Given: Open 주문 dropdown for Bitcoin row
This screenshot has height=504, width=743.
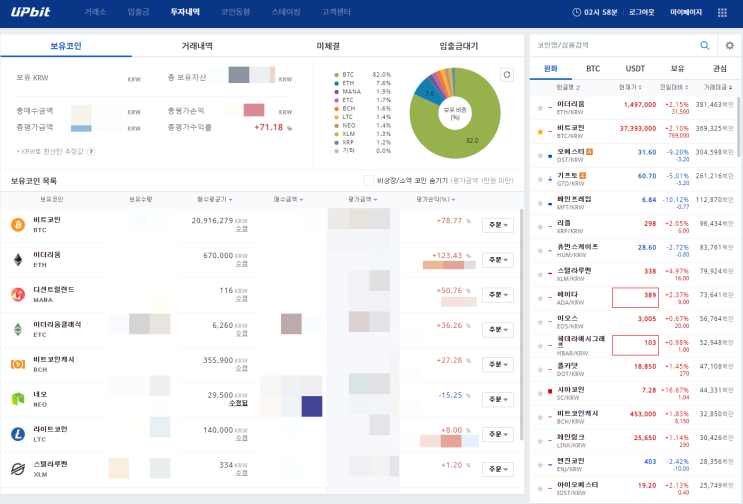Looking at the screenshot, I should click(498, 225).
